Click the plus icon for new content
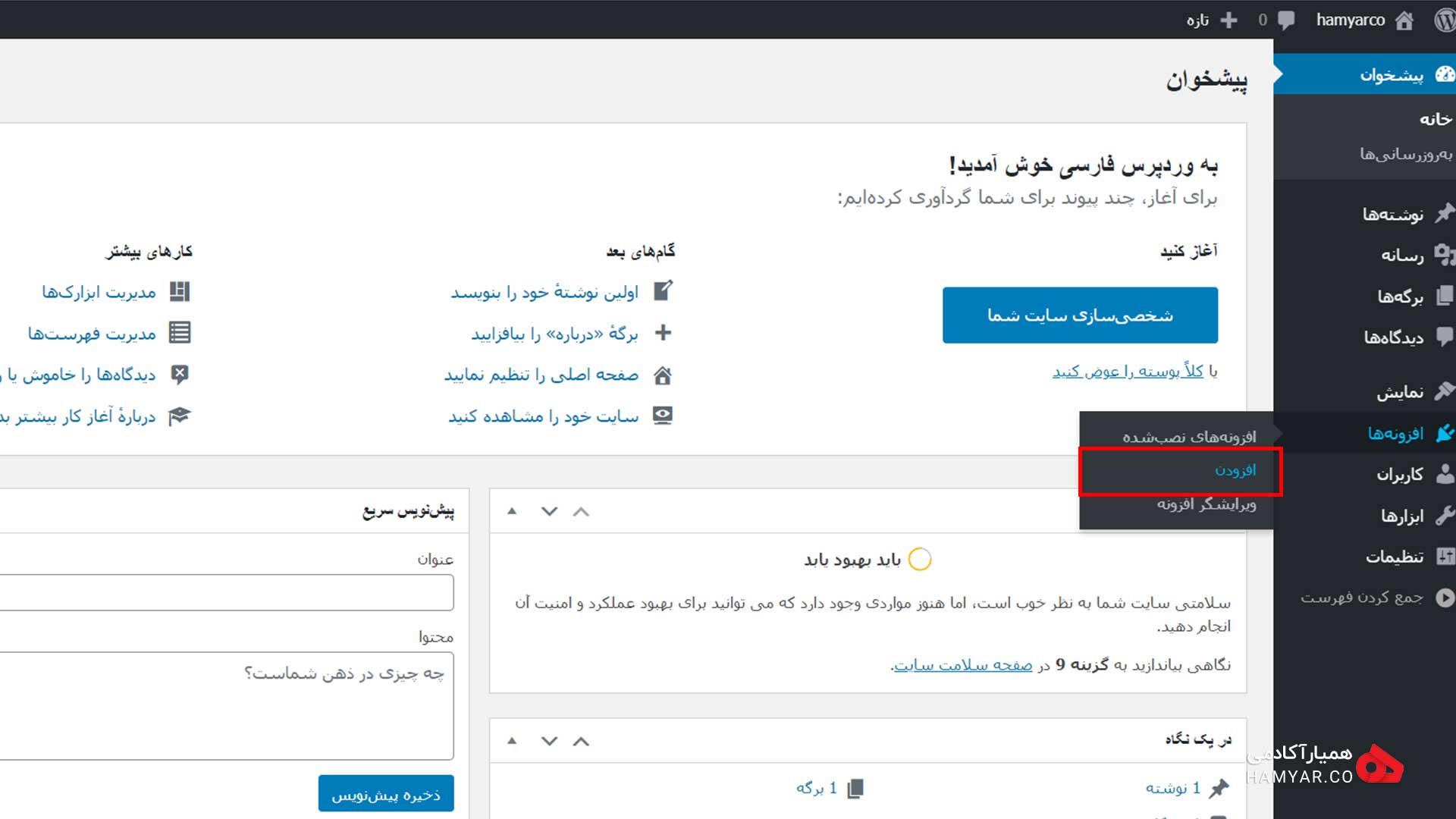The width and height of the screenshot is (1456, 819). coord(1229,20)
